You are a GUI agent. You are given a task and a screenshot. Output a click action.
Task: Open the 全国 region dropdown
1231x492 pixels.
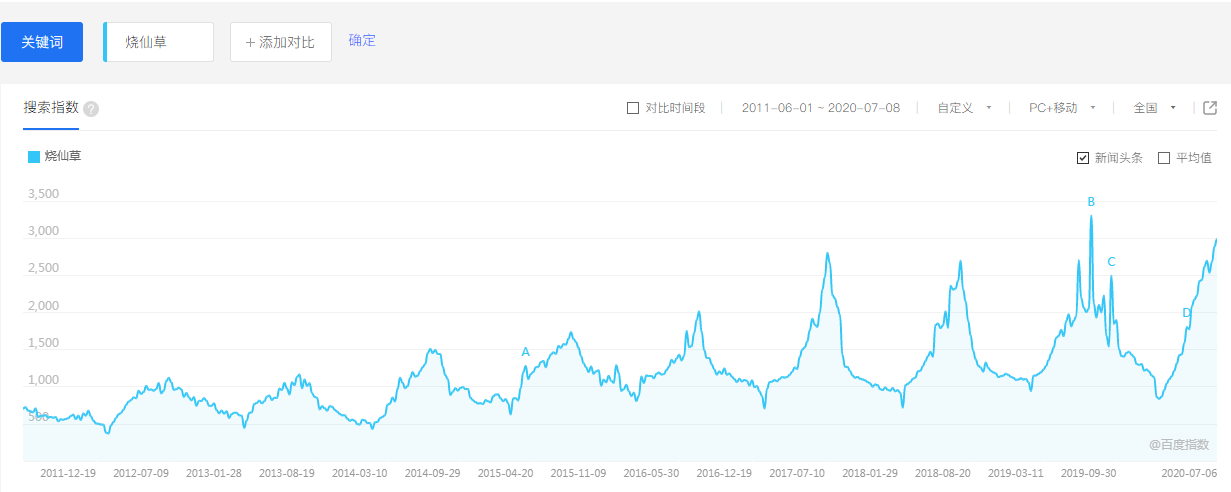(1155, 108)
